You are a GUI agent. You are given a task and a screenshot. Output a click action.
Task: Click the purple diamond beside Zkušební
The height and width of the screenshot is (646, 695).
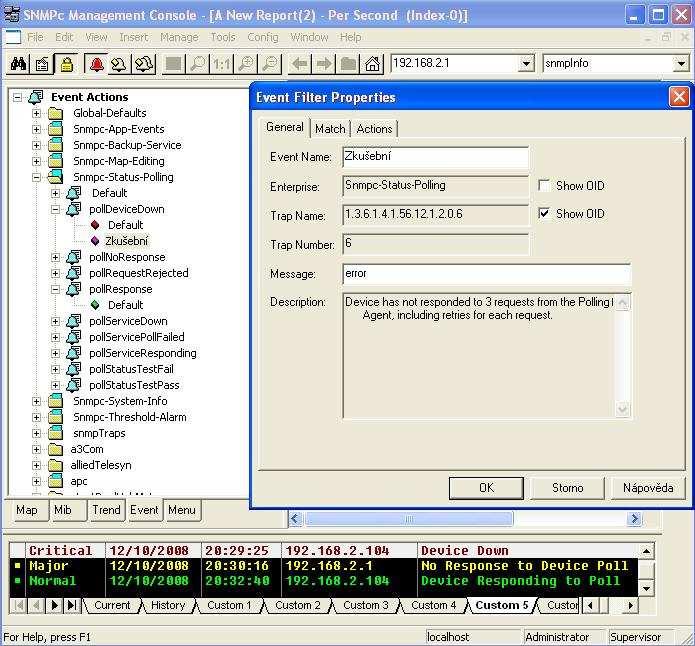pos(95,241)
